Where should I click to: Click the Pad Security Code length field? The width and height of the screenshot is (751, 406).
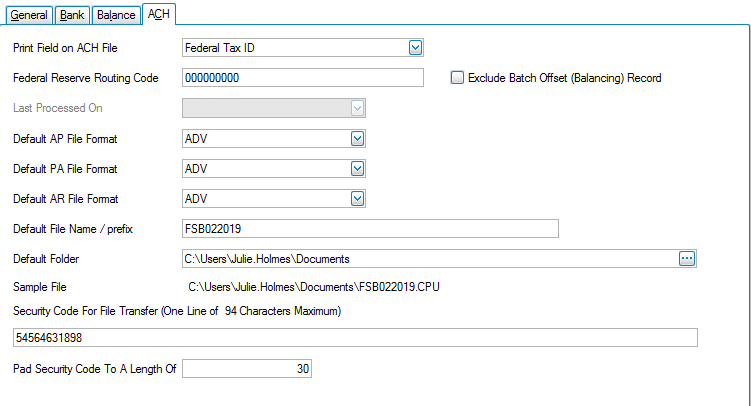pyautogui.click(x=247, y=369)
